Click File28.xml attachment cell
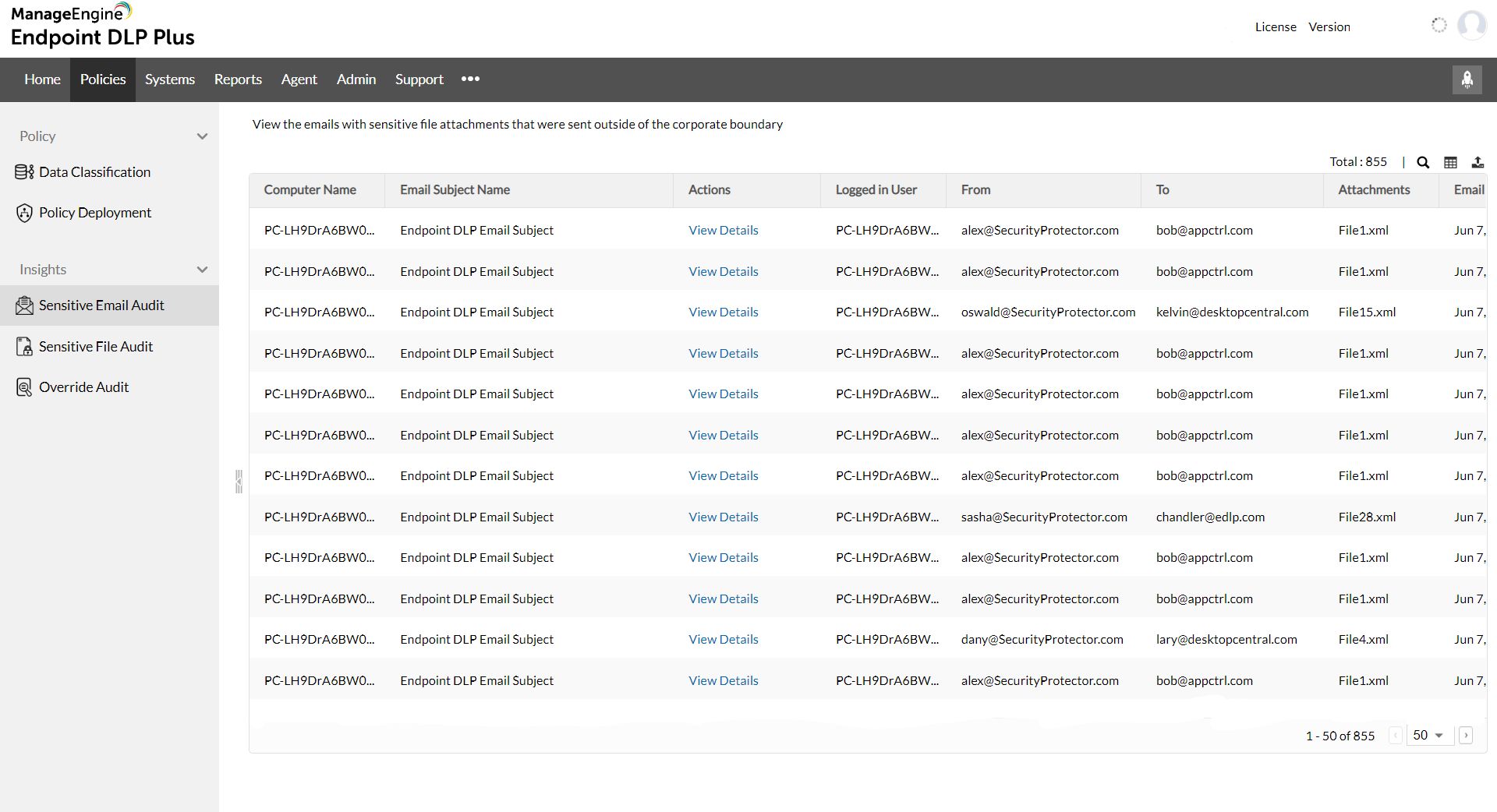Viewport: 1497px width, 812px height. point(1367,517)
